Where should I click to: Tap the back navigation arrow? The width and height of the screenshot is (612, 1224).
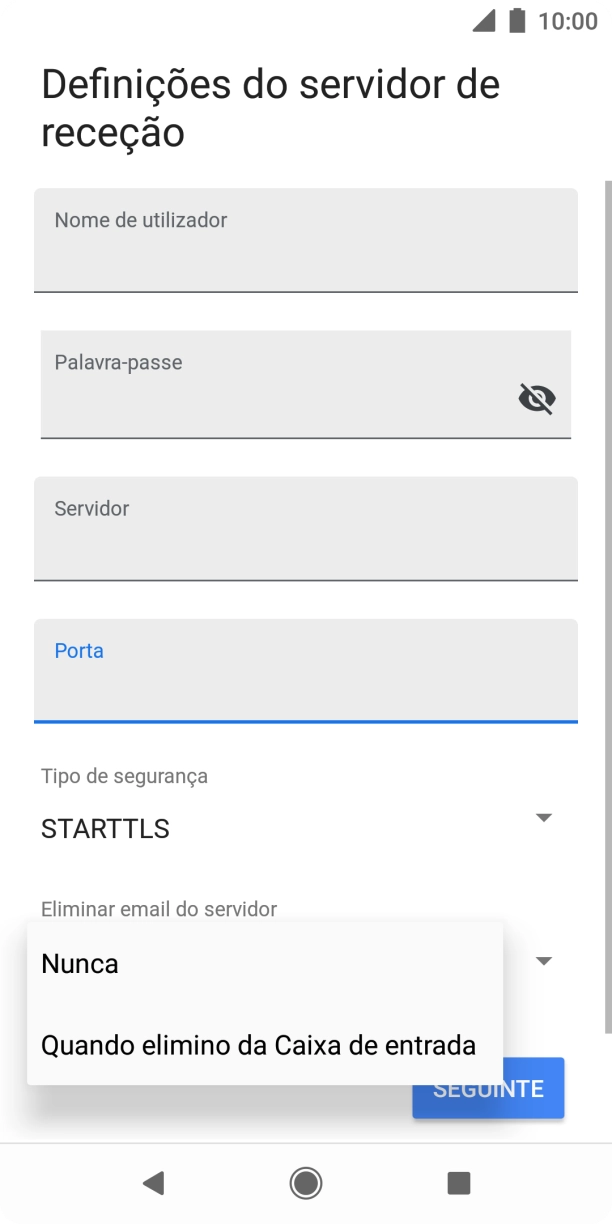coord(153,1183)
